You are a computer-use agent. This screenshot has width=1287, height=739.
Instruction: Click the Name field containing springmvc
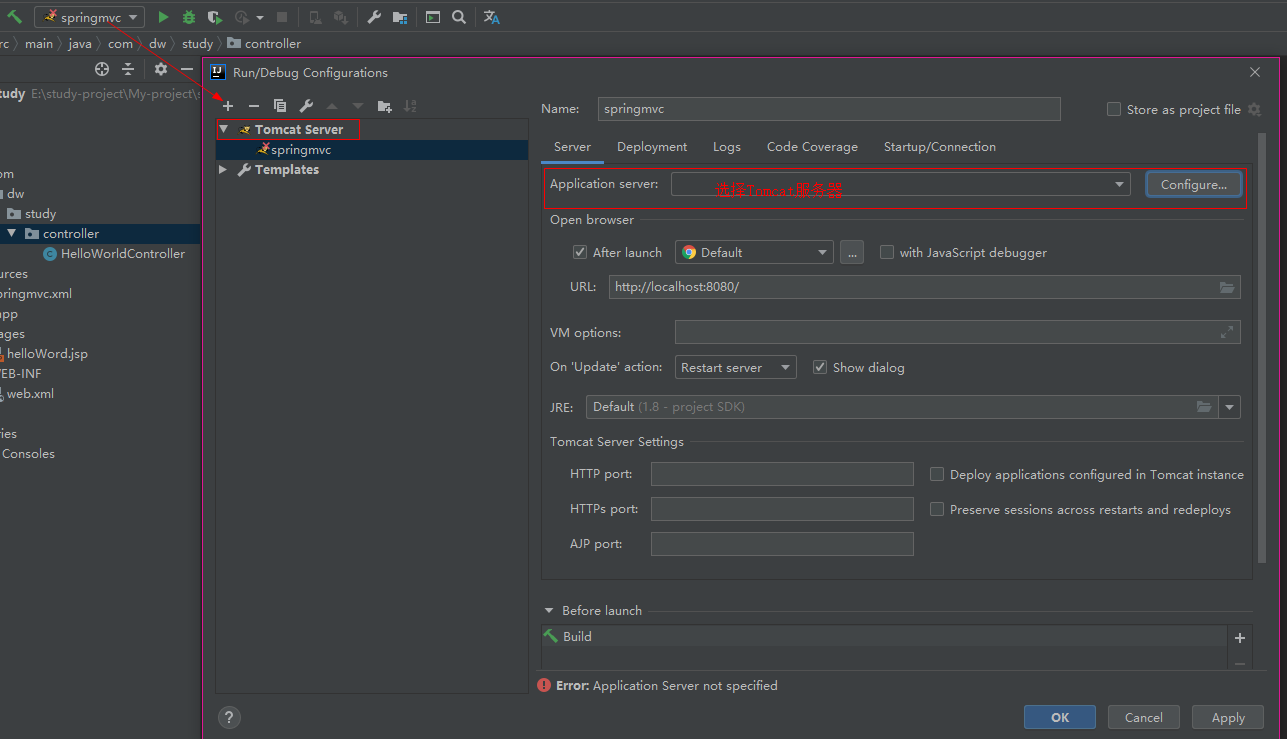click(x=829, y=109)
